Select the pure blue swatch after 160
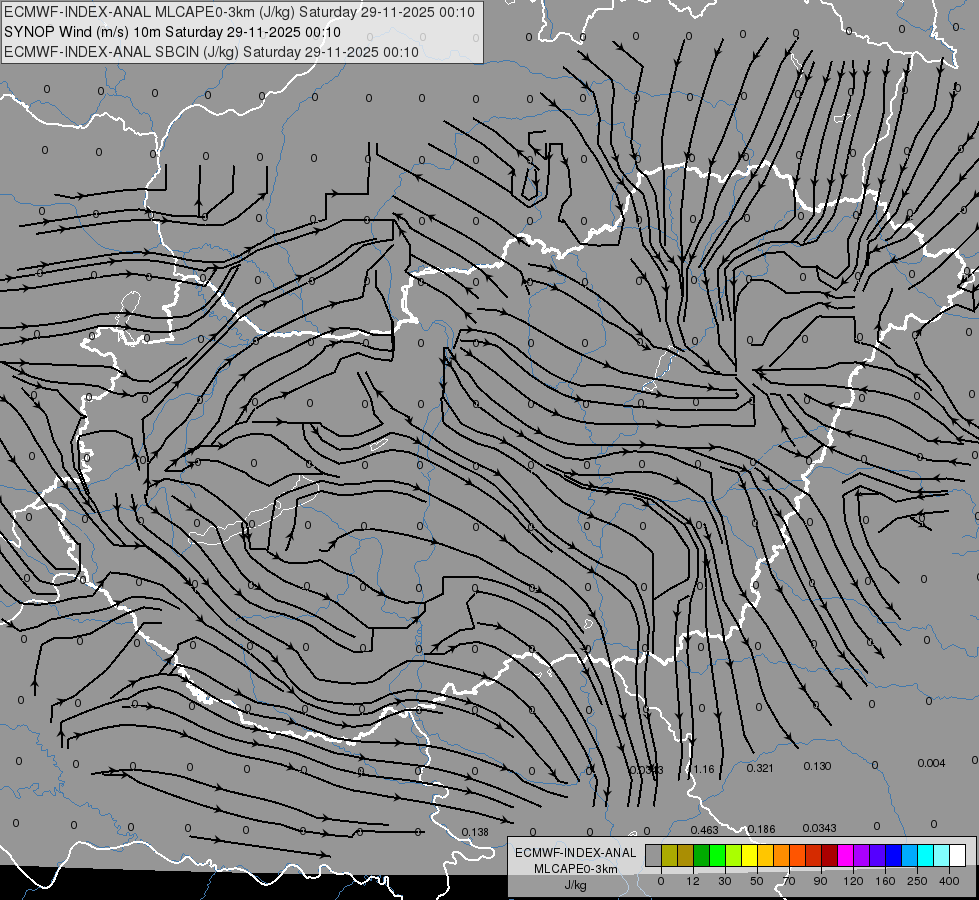 point(893,855)
